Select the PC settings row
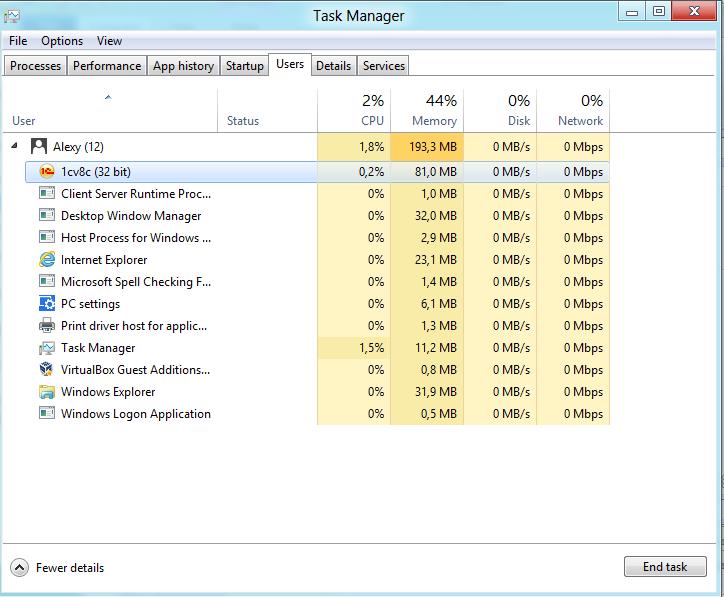 tap(317, 304)
